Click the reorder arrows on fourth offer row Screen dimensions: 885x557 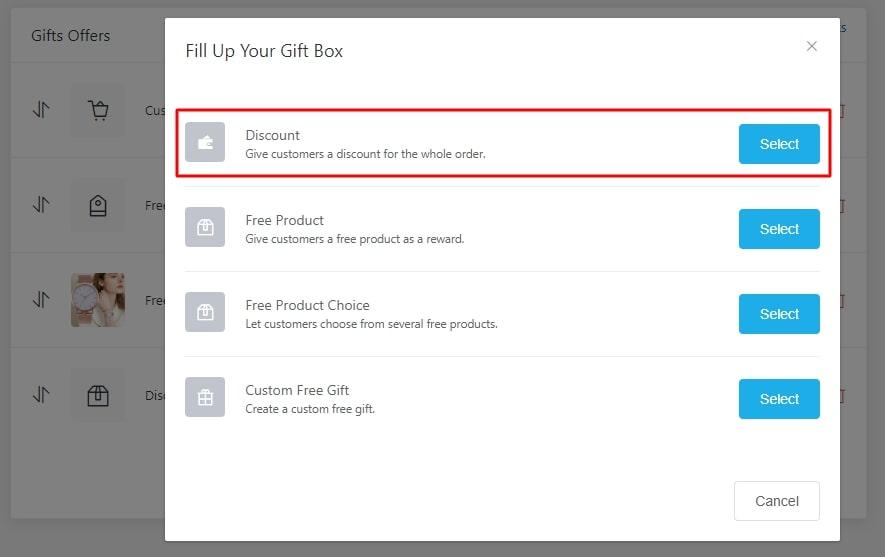click(41, 394)
